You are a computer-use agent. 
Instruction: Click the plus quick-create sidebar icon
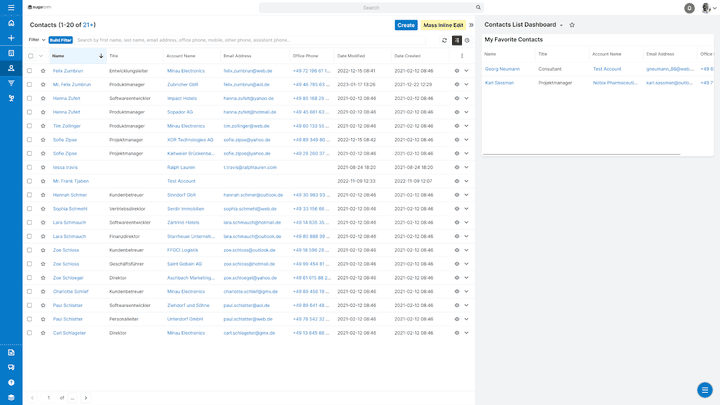point(11,38)
